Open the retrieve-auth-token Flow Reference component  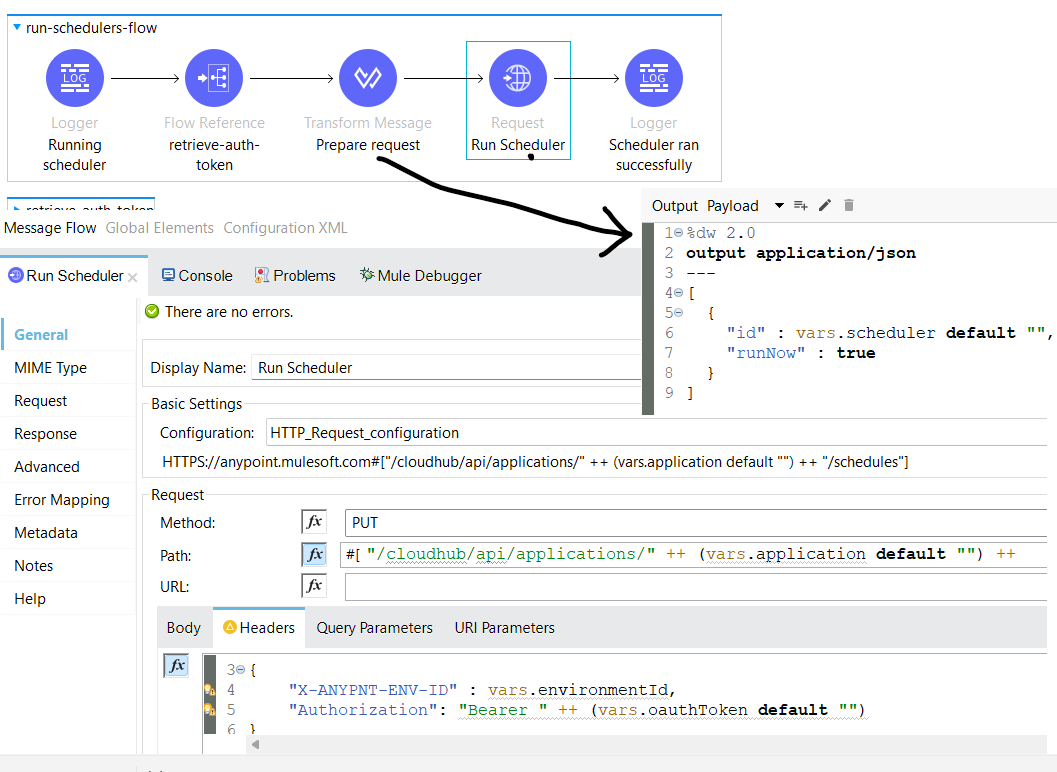(213, 78)
